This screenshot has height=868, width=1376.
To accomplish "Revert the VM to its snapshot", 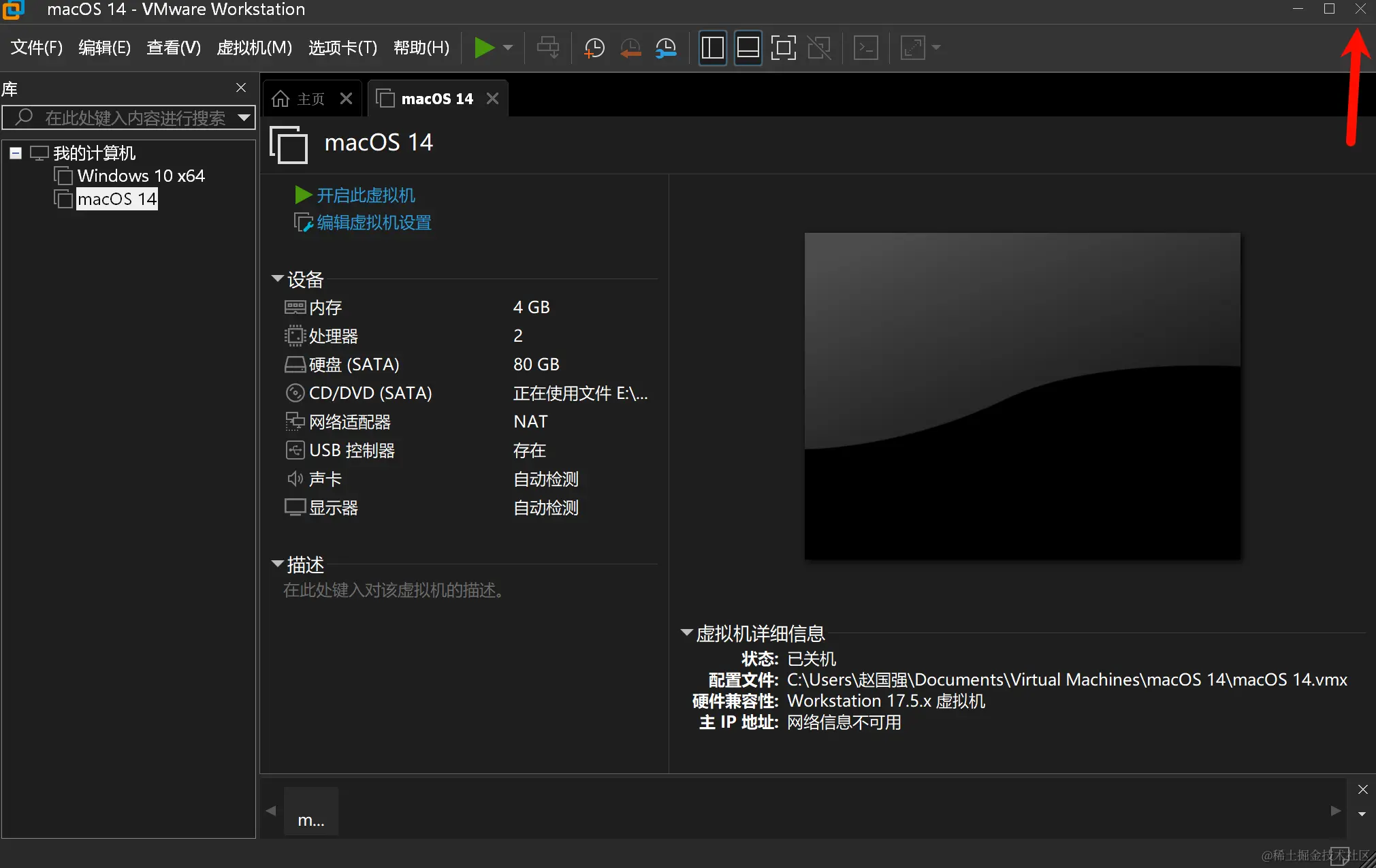I will click(630, 48).
